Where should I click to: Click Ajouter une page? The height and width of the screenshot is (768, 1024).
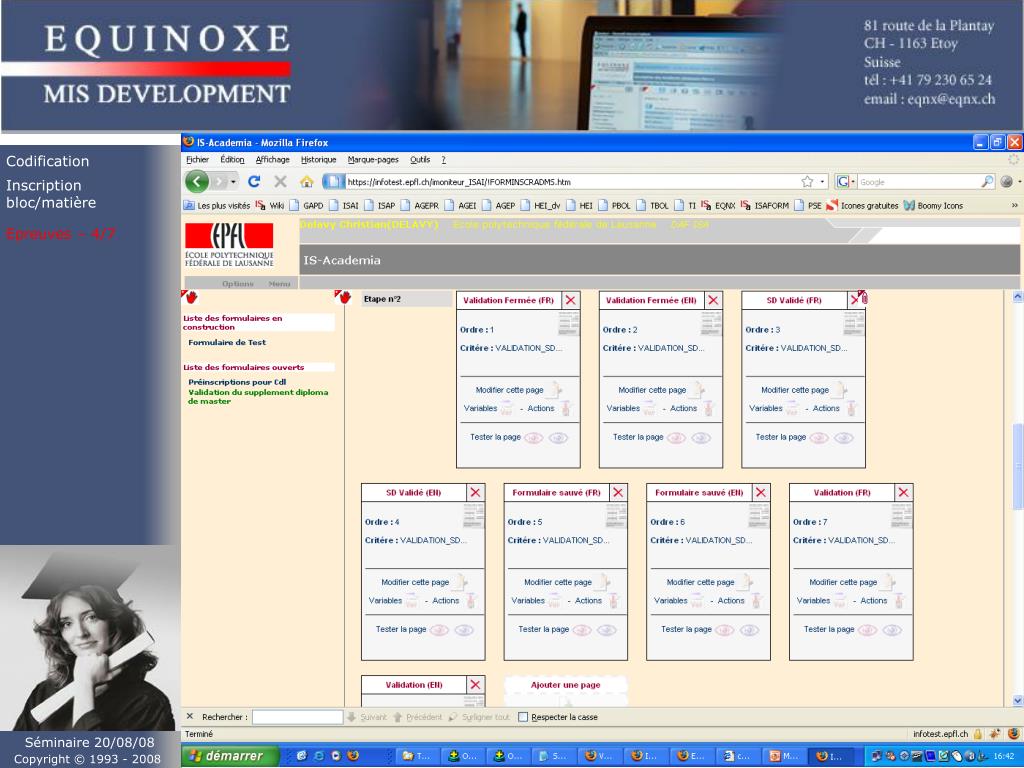coord(566,685)
